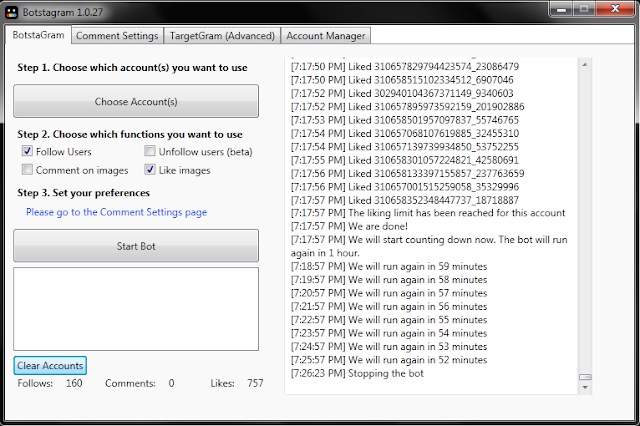
Task: Click the Clear Accounts button
Action: point(50,366)
